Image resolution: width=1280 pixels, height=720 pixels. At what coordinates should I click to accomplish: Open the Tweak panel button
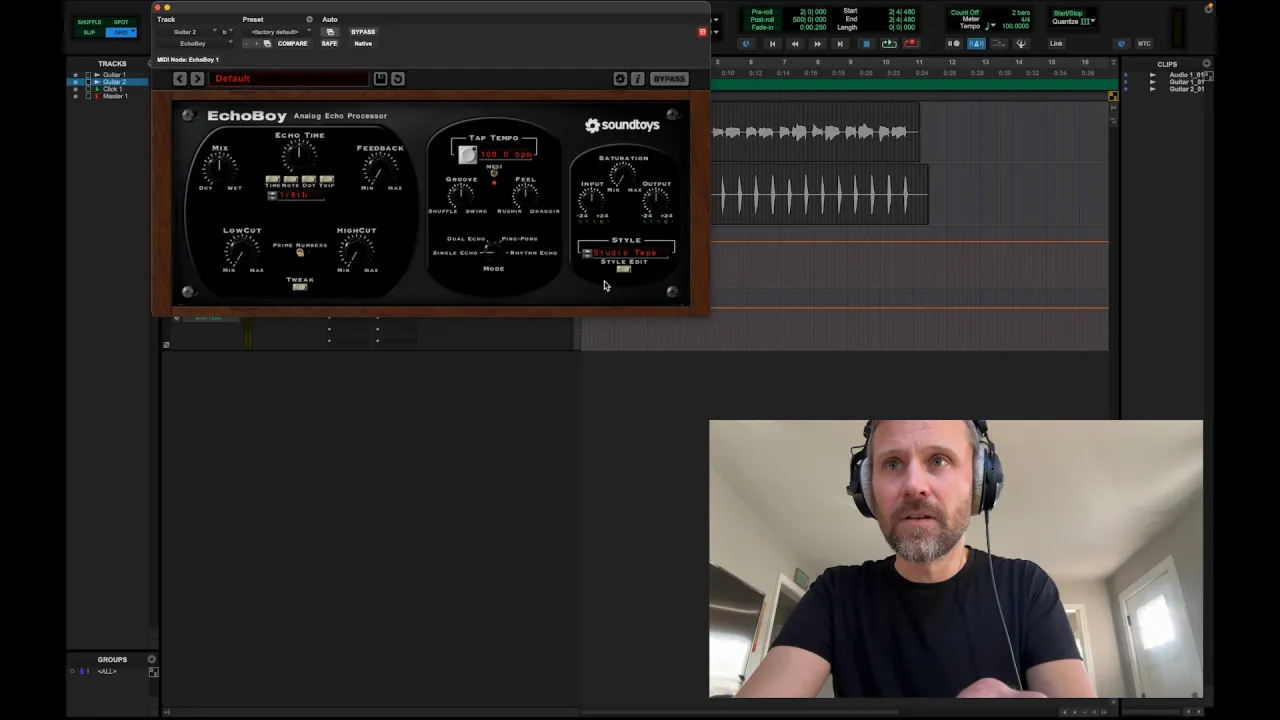[299, 288]
